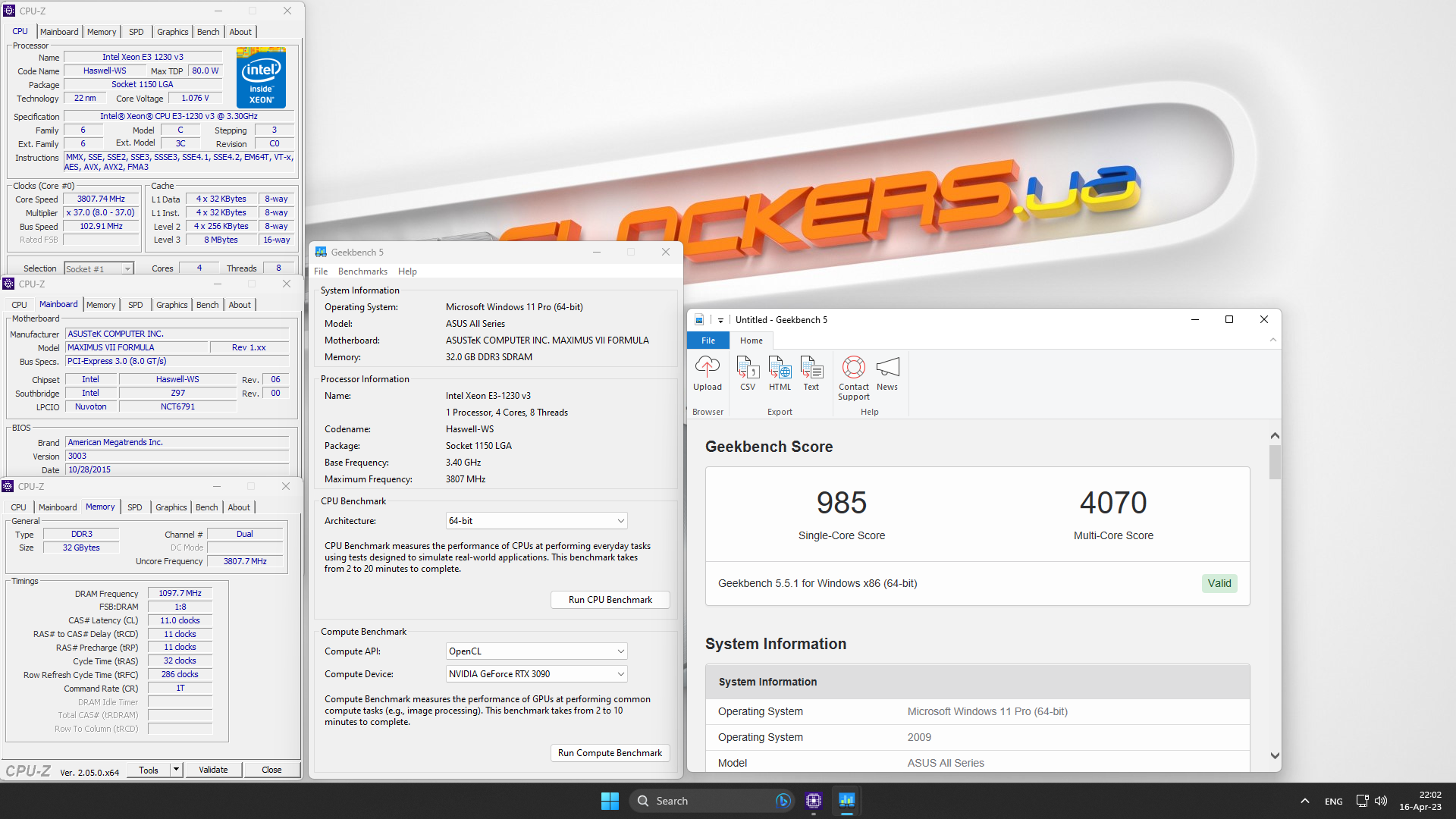Click the Core Speed value 3807.74 MHz
The height and width of the screenshot is (819, 1456).
click(102, 199)
